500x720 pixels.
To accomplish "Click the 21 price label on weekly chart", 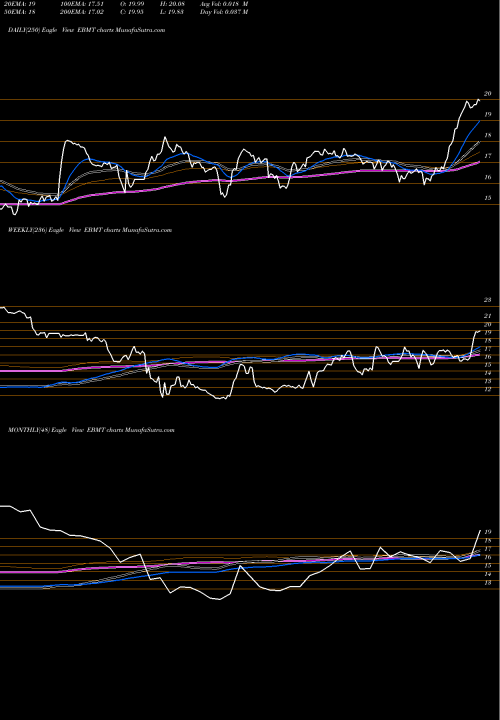I will tap(488, 316).
